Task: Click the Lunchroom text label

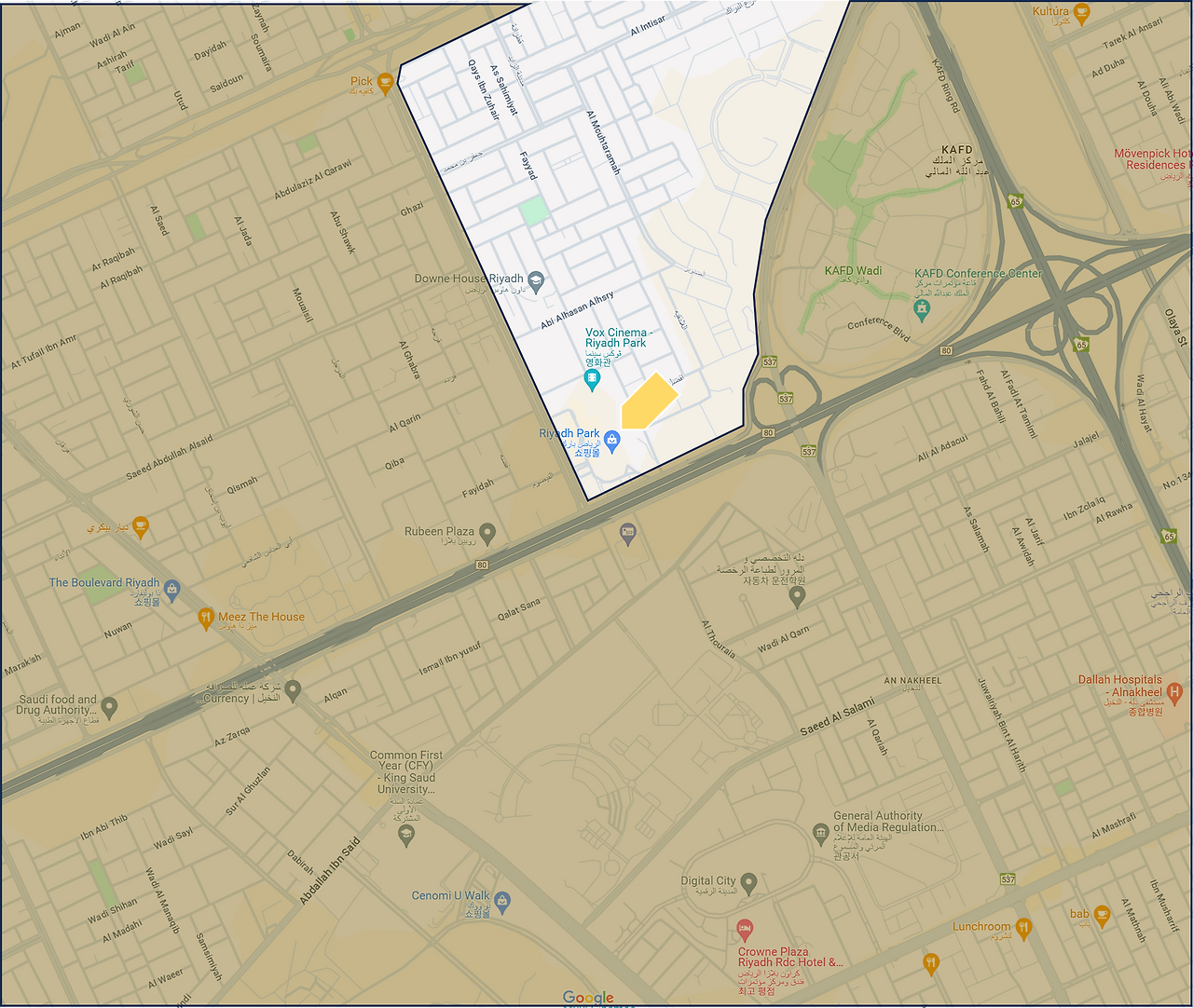Action: [981, 927]
